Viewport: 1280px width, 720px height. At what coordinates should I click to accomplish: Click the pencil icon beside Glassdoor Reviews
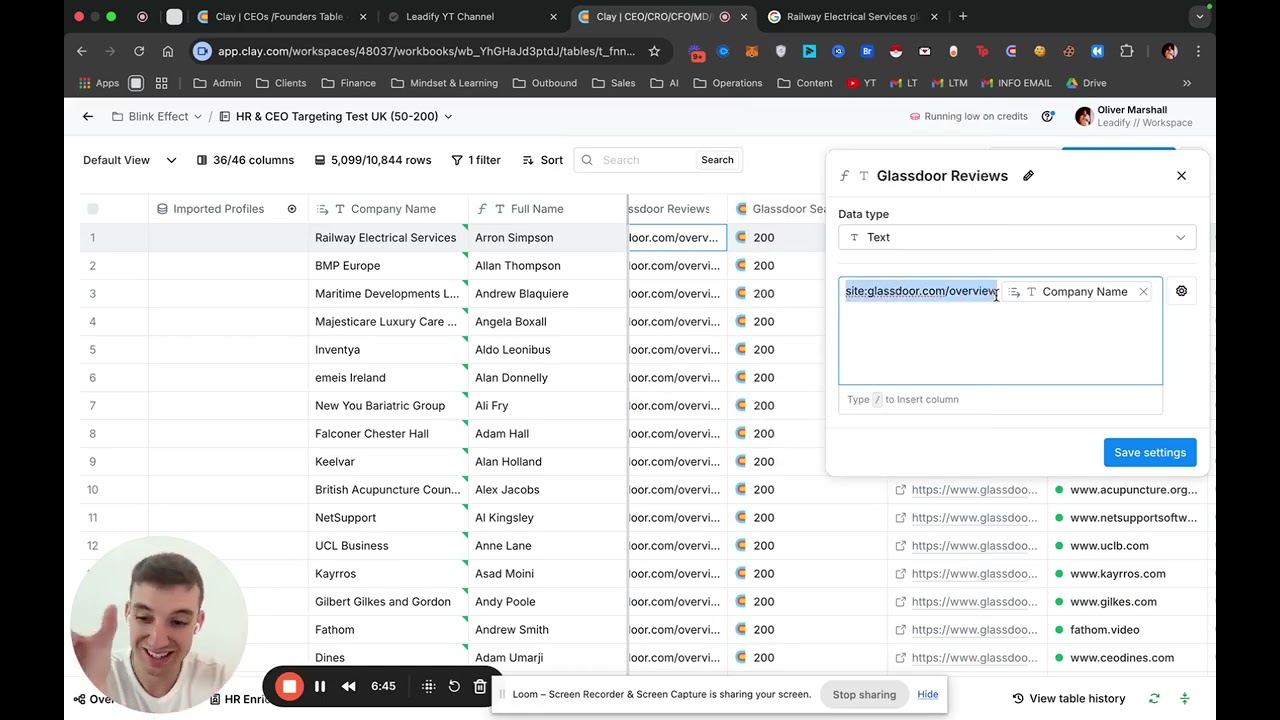(x=1028, y=176)
